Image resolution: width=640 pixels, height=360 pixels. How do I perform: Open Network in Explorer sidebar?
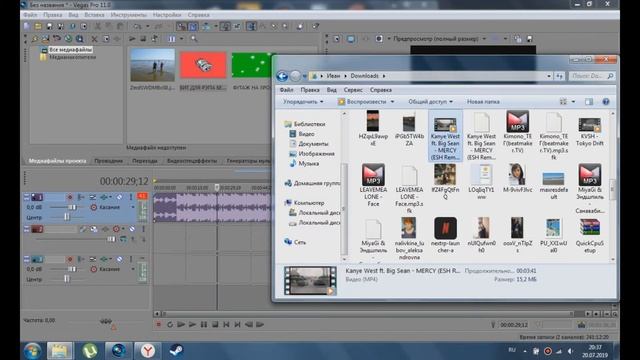tap(295, 242)
